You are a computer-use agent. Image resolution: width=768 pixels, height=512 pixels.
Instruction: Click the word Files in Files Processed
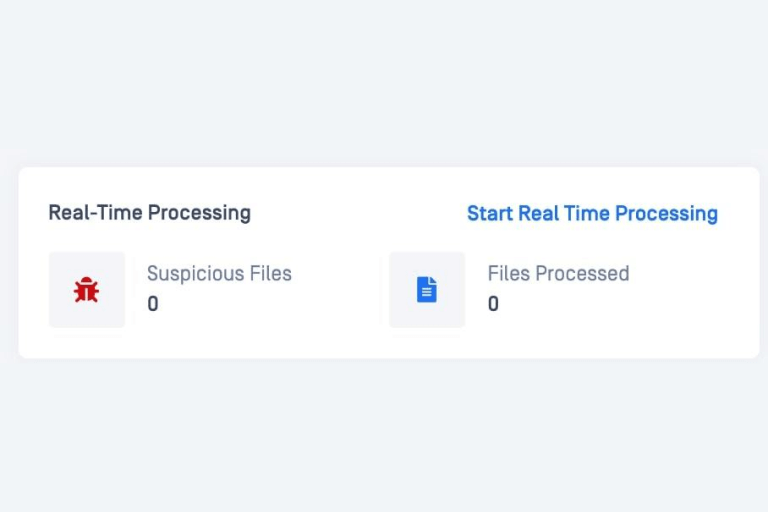coord(508,273)
